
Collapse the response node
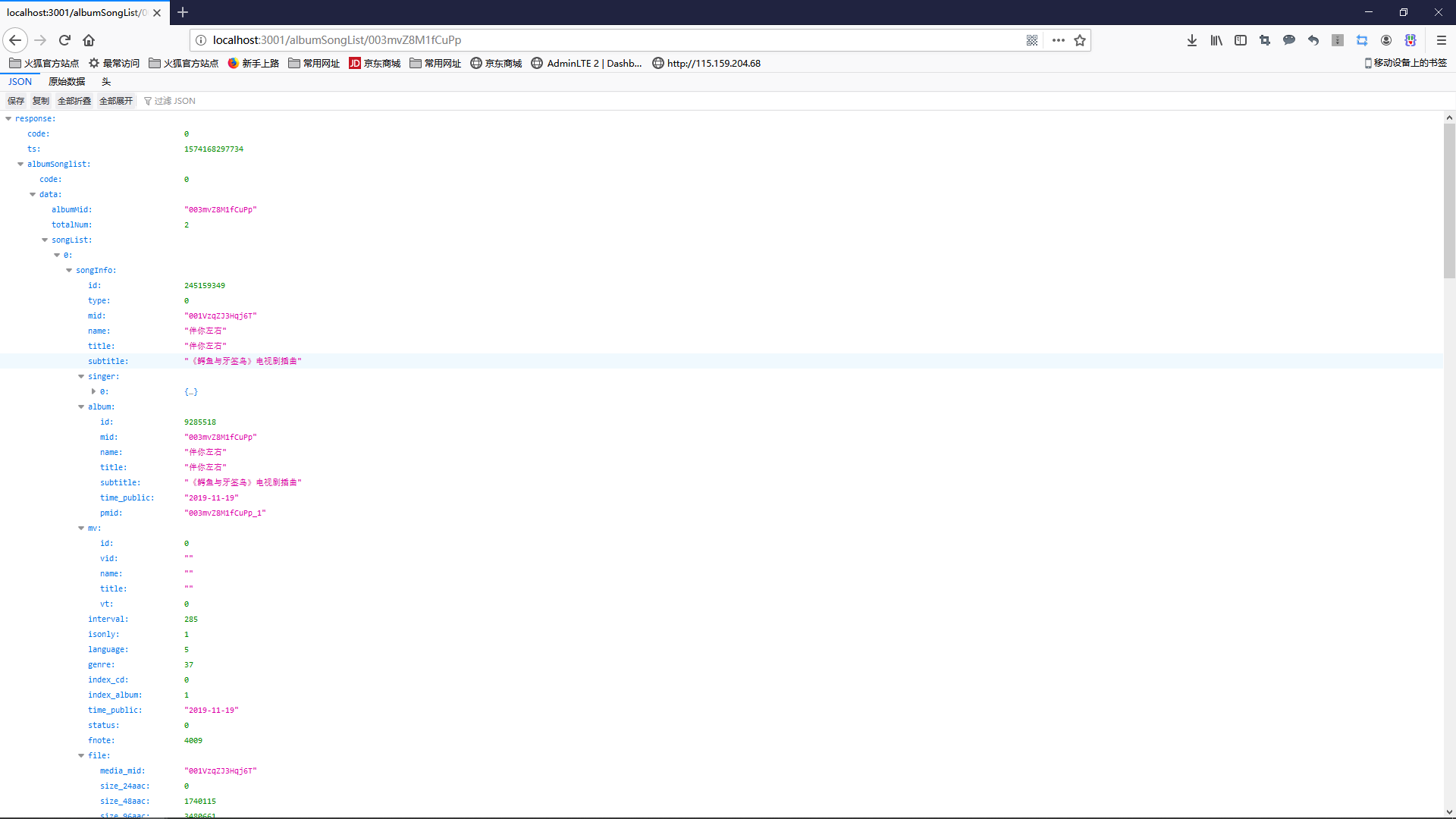8,118
